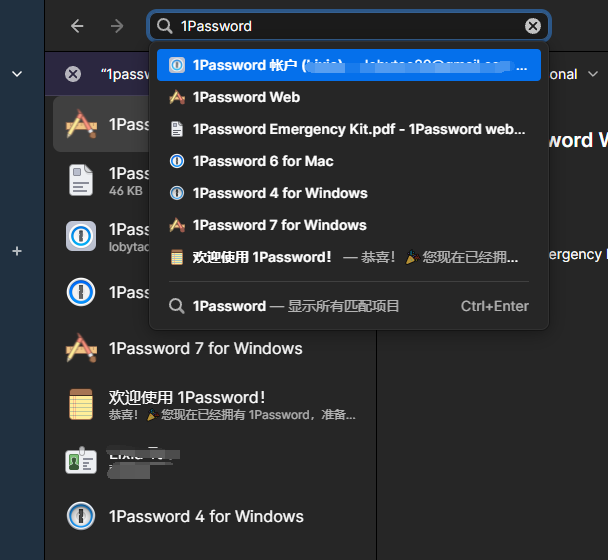Click the plus icon in left sidebar
Viewport: 608px width, 560px height.
click(x=17, y=251)
